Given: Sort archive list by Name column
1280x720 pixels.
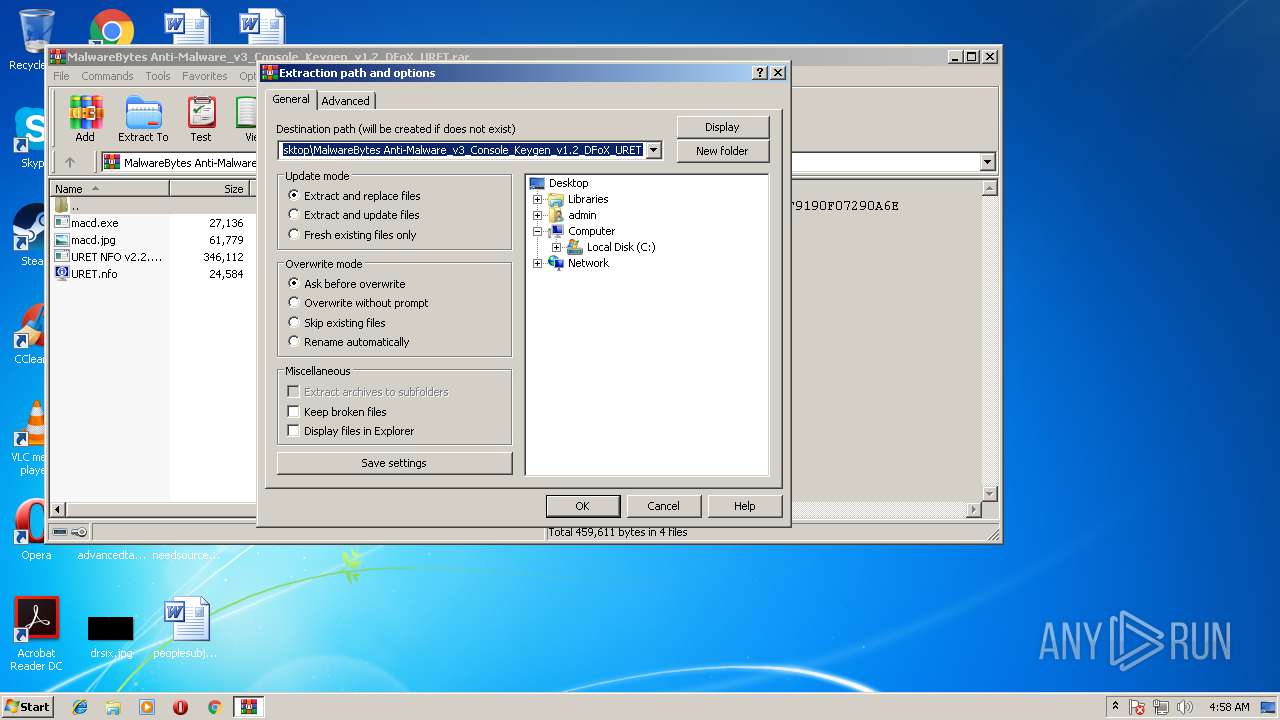Looking at the screenshot, I should (110, 188).
